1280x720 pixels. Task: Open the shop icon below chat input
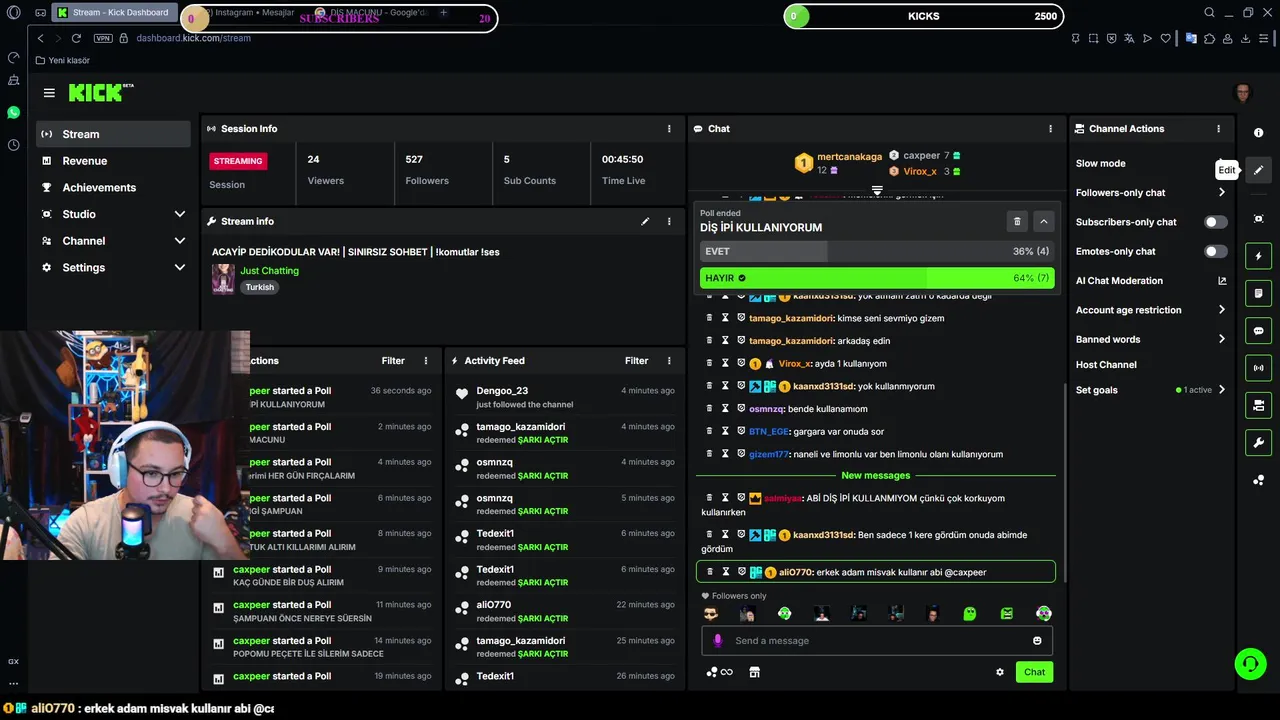click(755, 672)
